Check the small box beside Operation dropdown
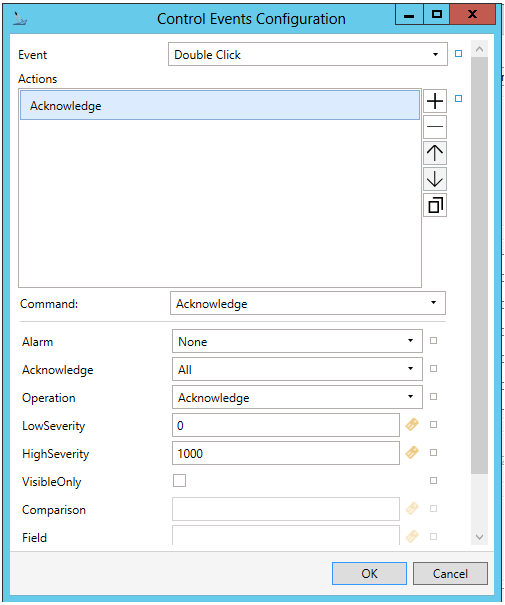 coord(433,397)
